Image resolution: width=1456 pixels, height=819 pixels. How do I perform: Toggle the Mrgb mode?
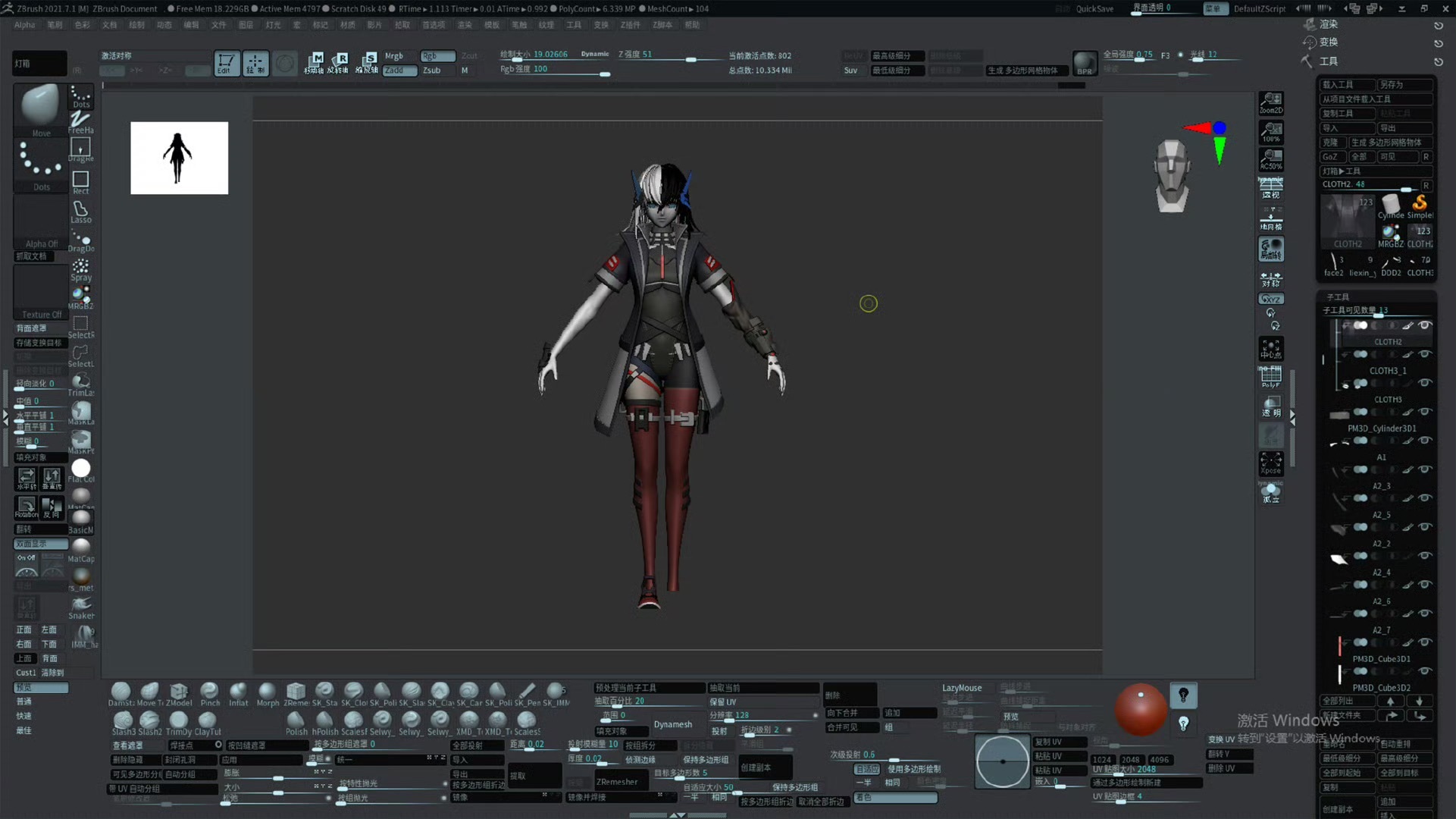point(394,56)
